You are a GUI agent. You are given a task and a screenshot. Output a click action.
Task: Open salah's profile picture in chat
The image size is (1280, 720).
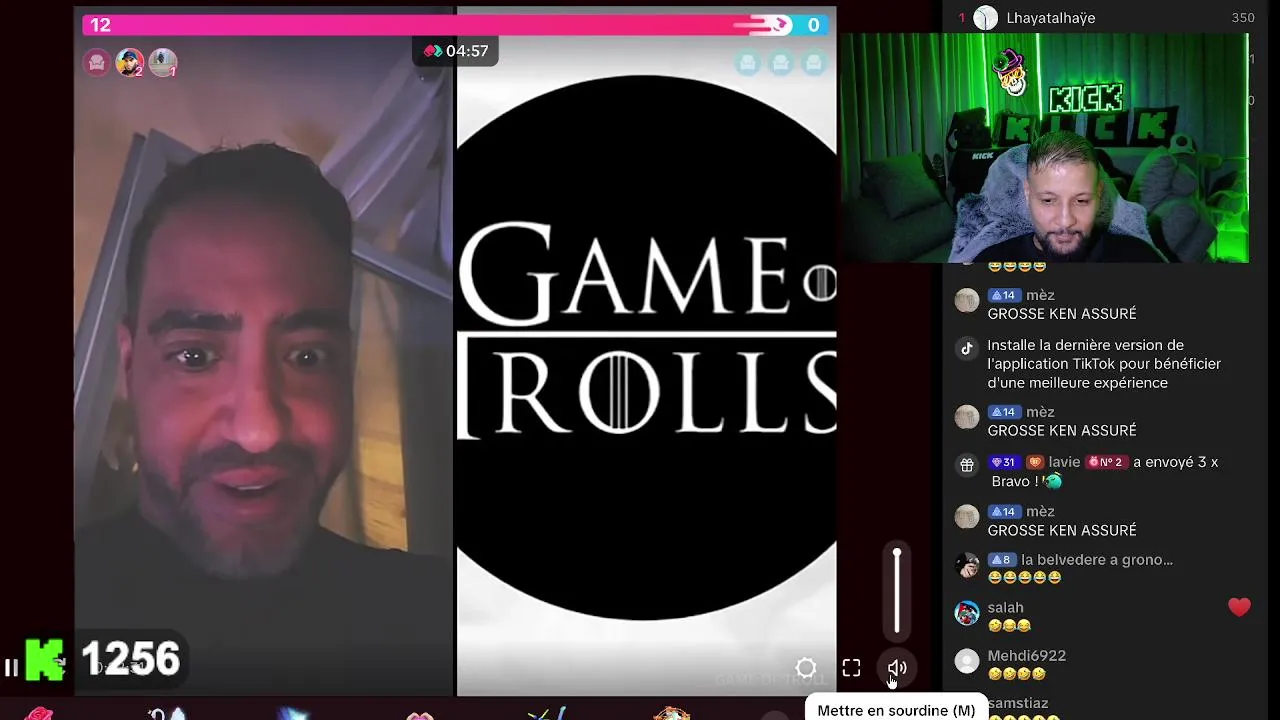click(x=967, y=613)
